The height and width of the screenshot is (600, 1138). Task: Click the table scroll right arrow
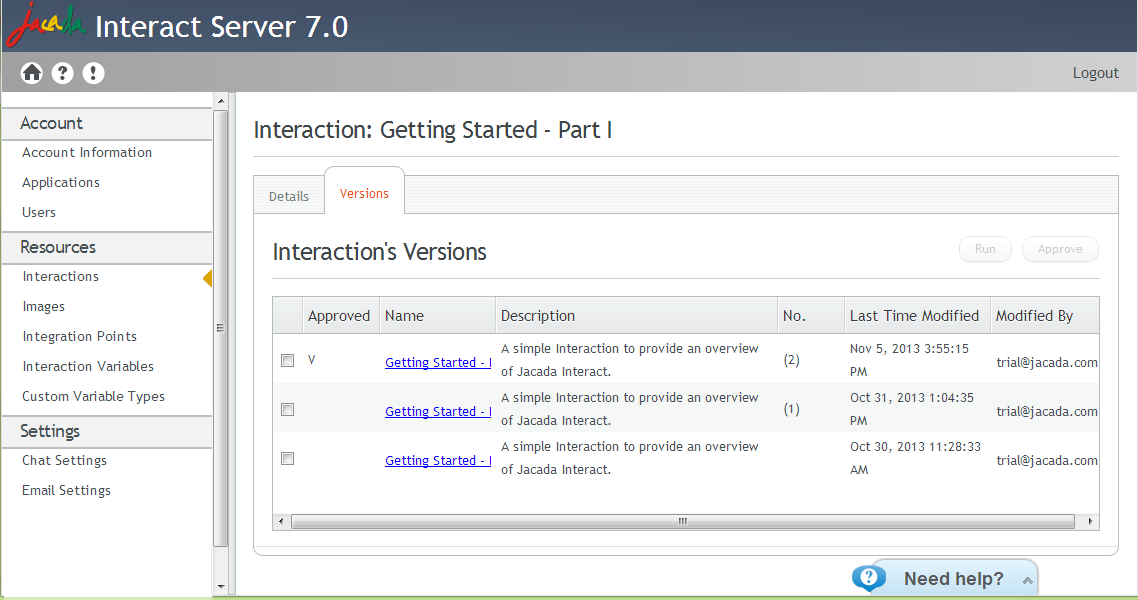[1090, 522]
